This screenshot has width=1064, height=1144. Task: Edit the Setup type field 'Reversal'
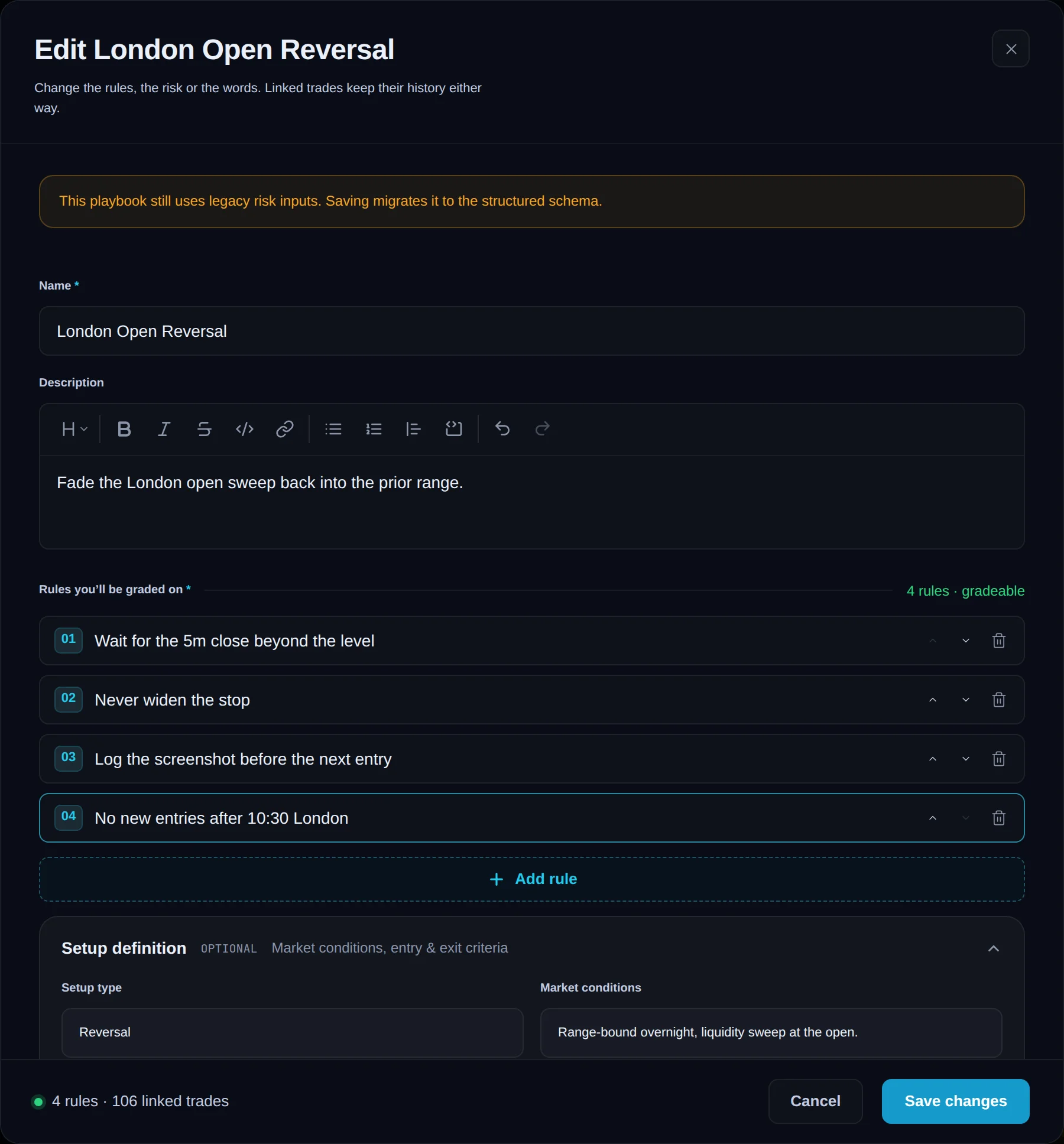[x=293, y=1032]
